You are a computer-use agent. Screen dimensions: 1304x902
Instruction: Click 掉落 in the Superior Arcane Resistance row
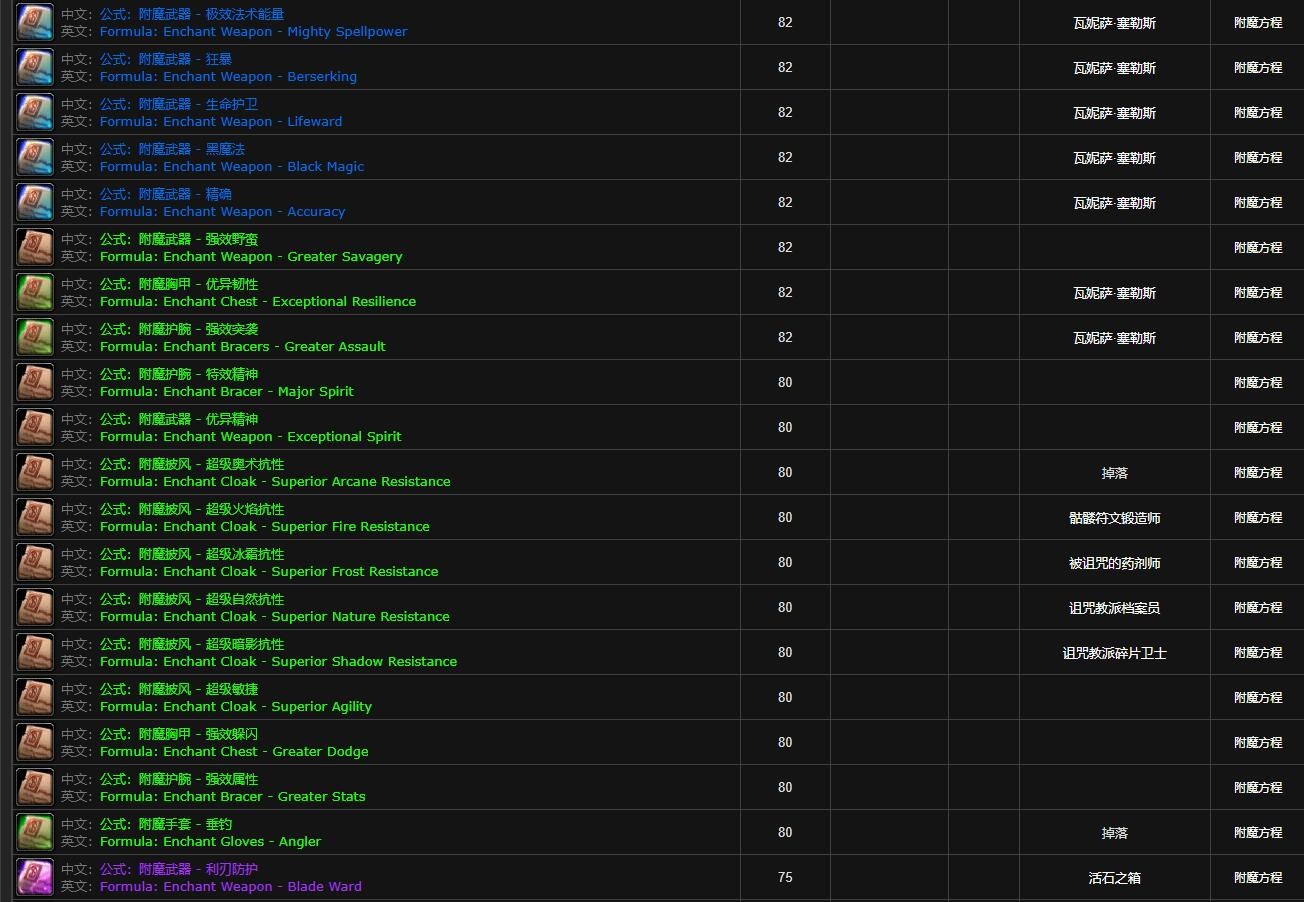pos(1114,473)
